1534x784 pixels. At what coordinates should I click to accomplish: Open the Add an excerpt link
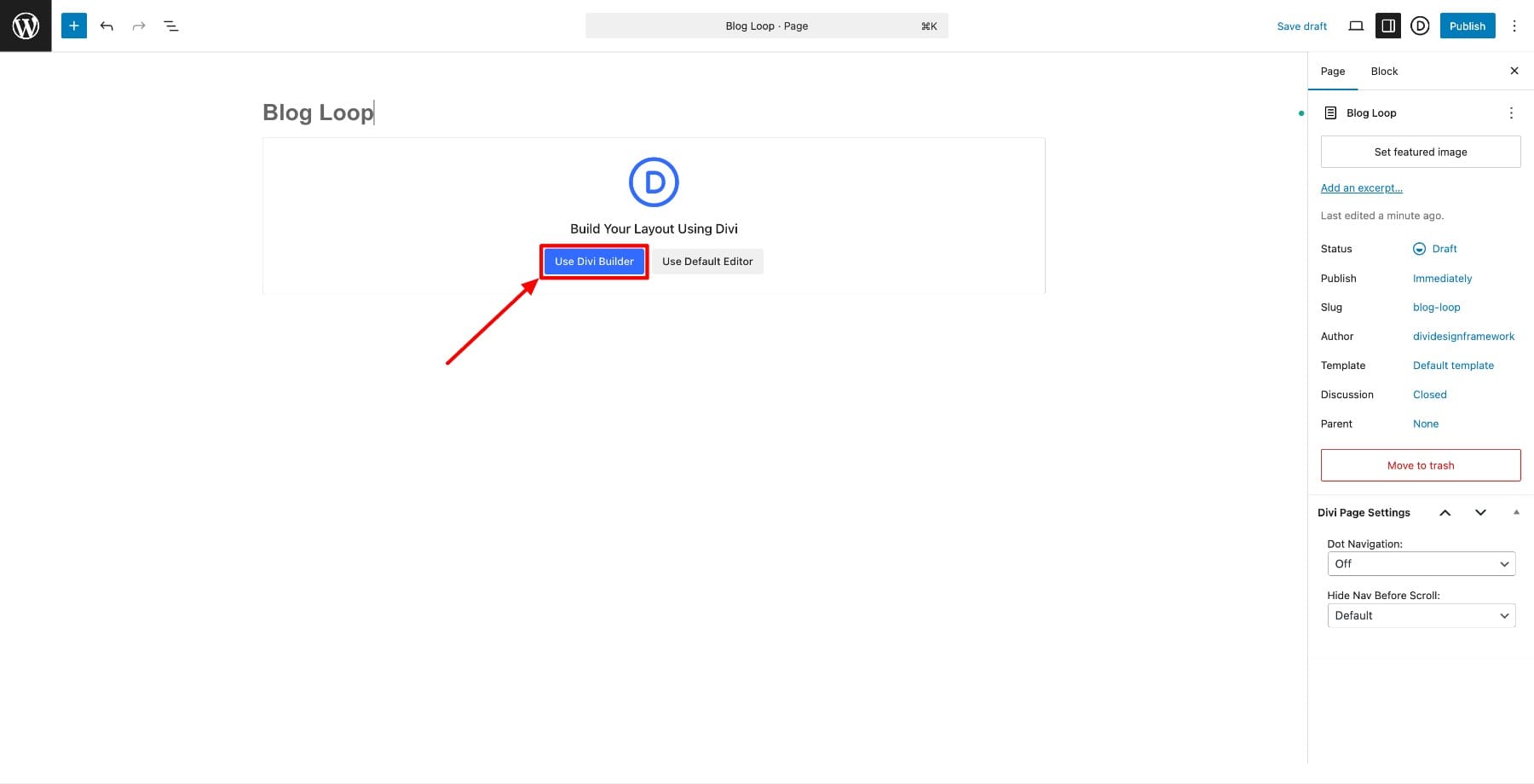pos(1361,188)
